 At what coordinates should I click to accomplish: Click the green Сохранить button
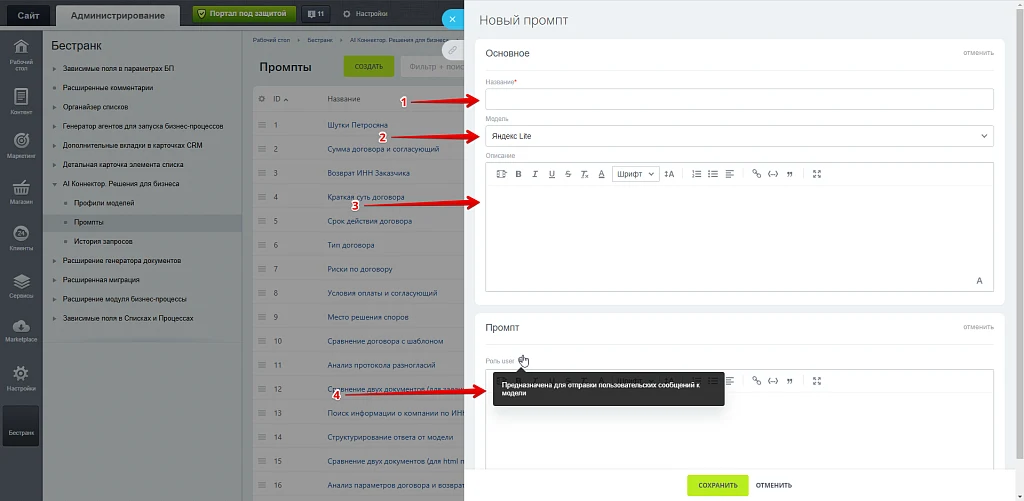(x=718, y=485)
